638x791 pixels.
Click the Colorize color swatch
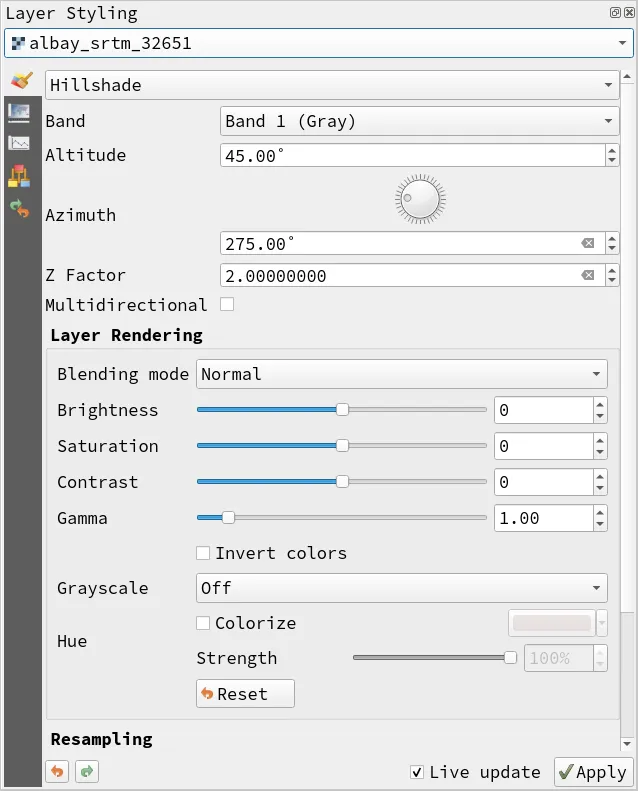coord(552,623)
